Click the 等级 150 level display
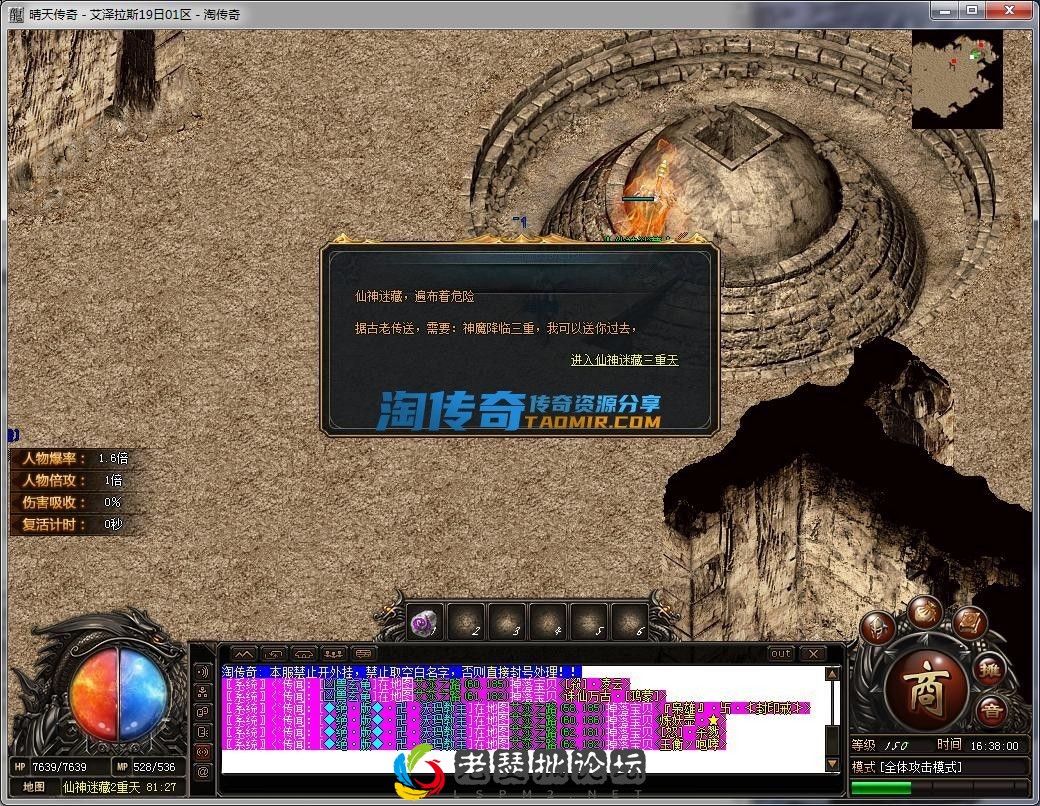The width and height of the screenshot is (1040, 806). tap(879, 745)
